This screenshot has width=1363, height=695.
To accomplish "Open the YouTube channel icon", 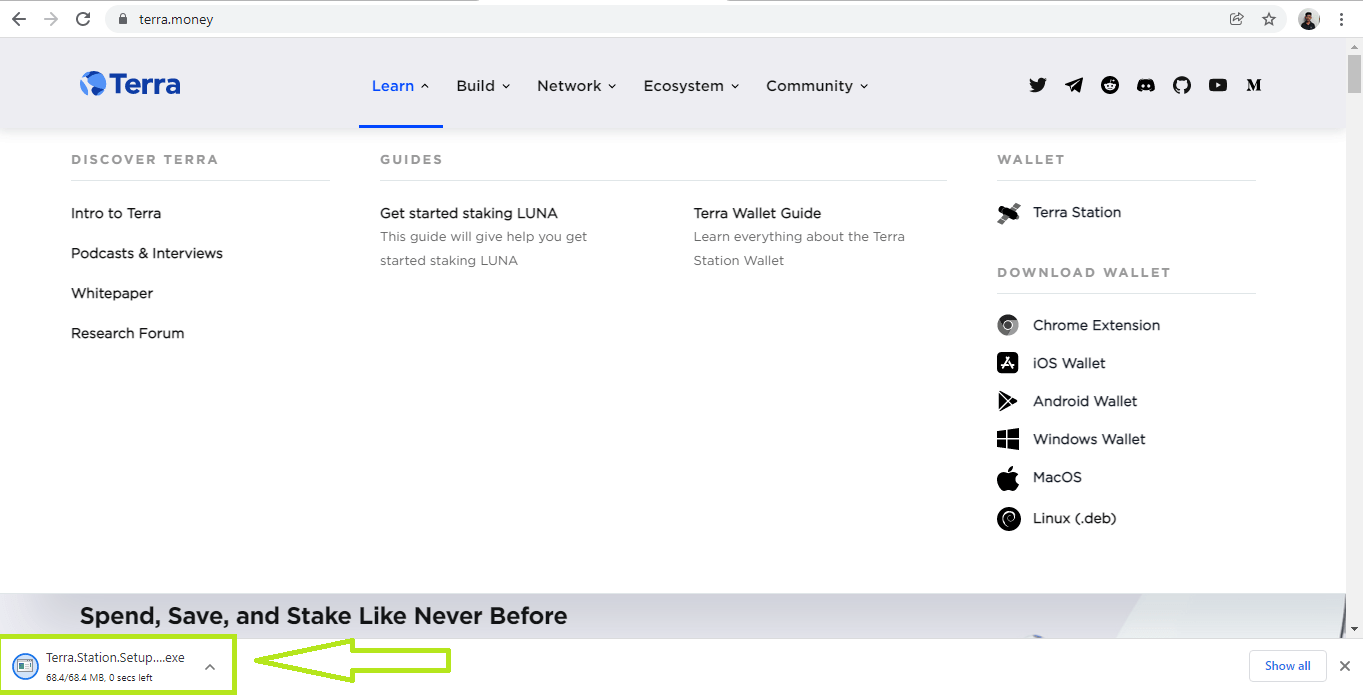I will (1217, 85).
